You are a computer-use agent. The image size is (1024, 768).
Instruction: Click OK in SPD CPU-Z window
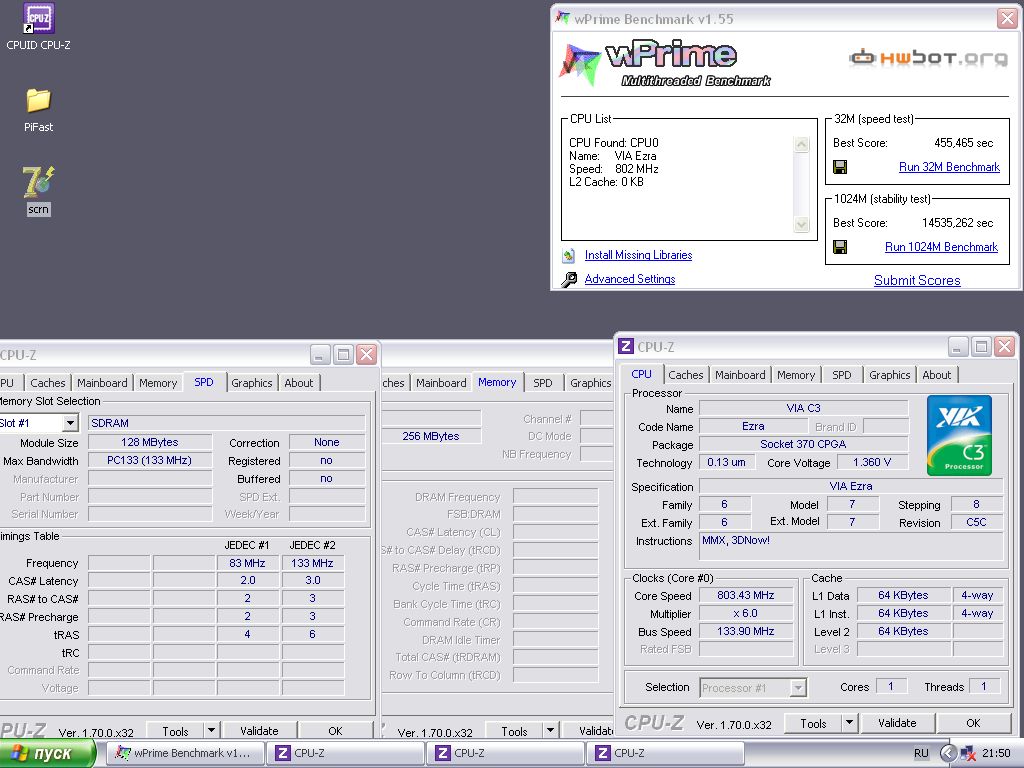click(x=335, y=731)
